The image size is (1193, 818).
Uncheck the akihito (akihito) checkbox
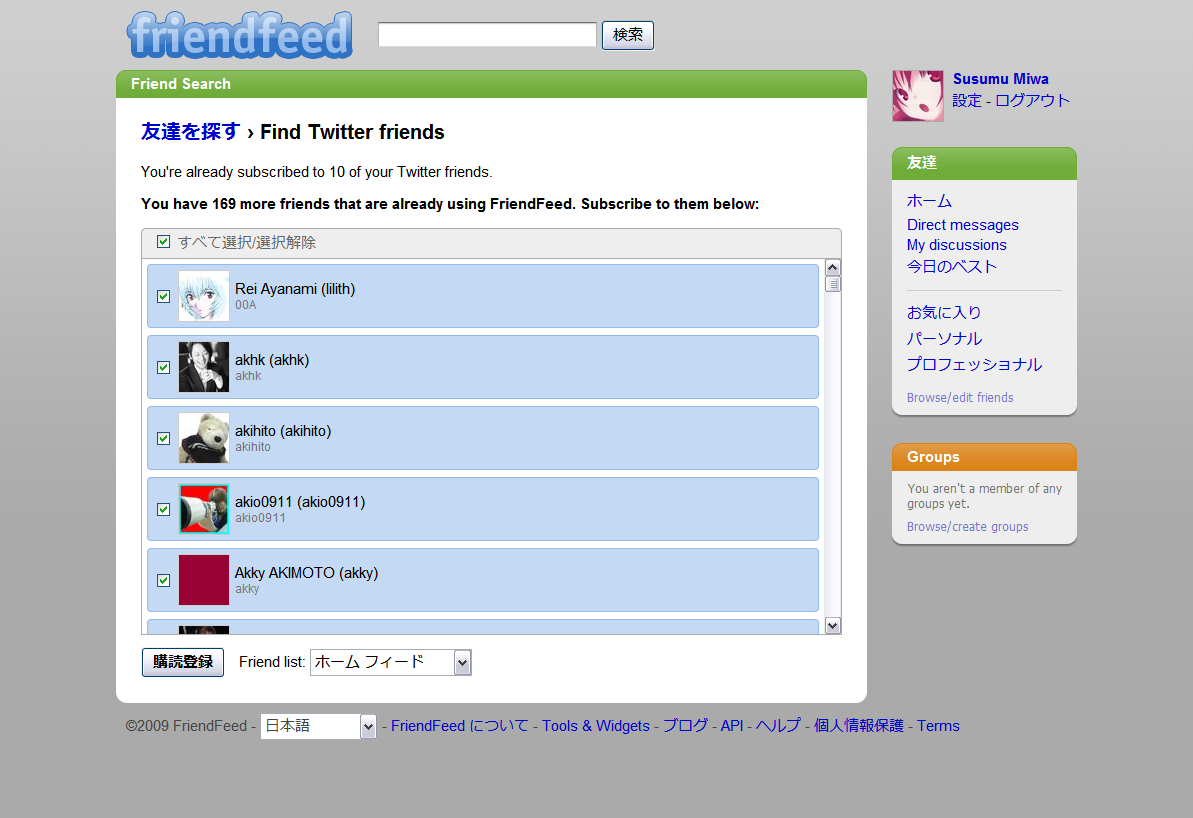(x=163, y=438)
